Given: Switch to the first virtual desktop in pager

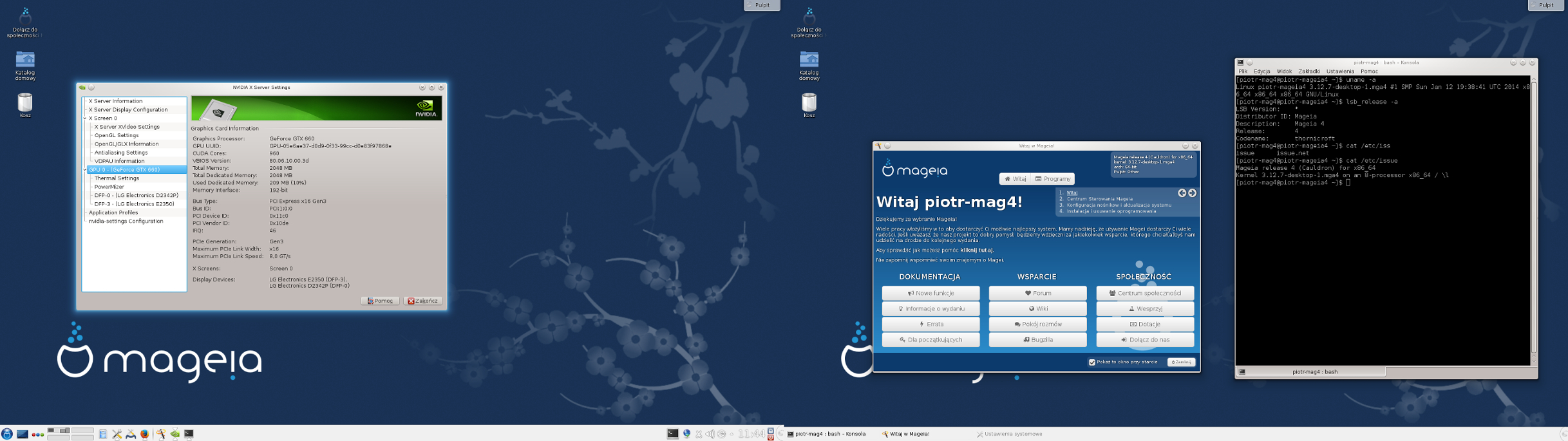Looking at the screenshot, I should point(59,431).
